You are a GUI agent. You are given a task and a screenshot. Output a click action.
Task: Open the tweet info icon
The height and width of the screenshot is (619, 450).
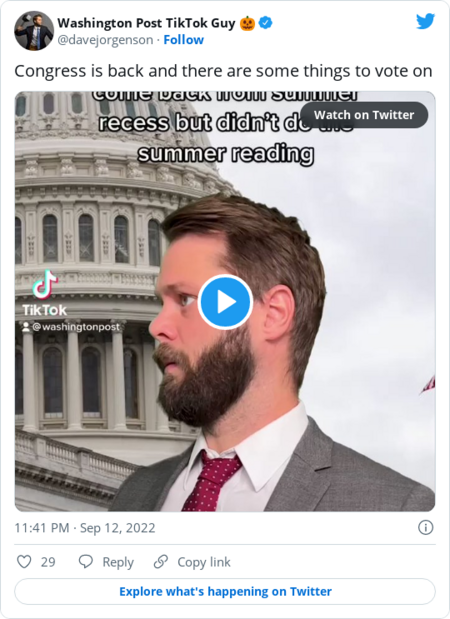pos(426,527)
